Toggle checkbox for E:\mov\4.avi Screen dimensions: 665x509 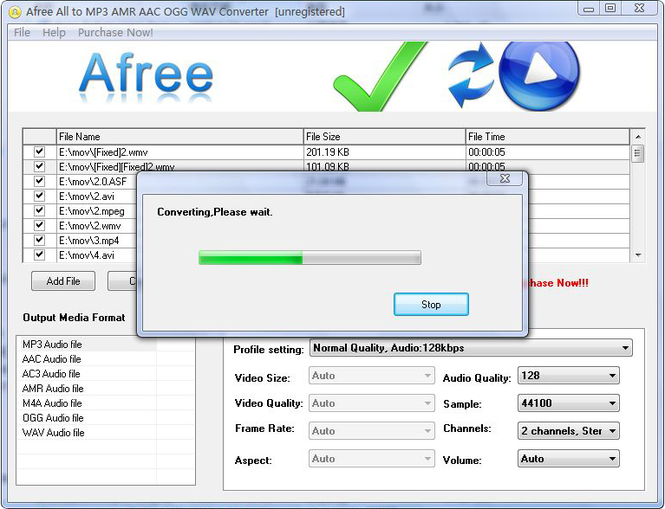(39, 254)
